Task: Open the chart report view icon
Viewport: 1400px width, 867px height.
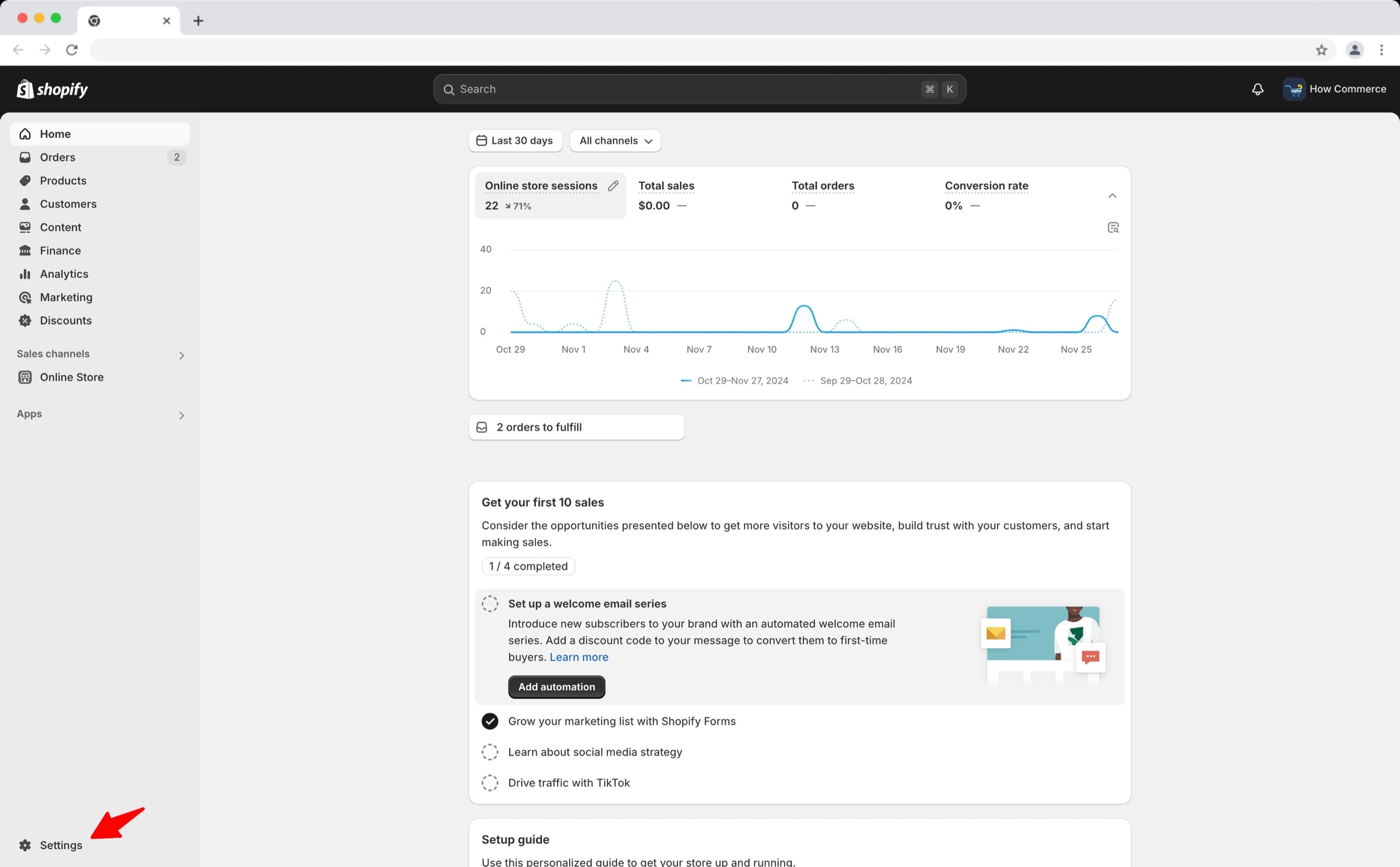Action: coord(1113,228)
